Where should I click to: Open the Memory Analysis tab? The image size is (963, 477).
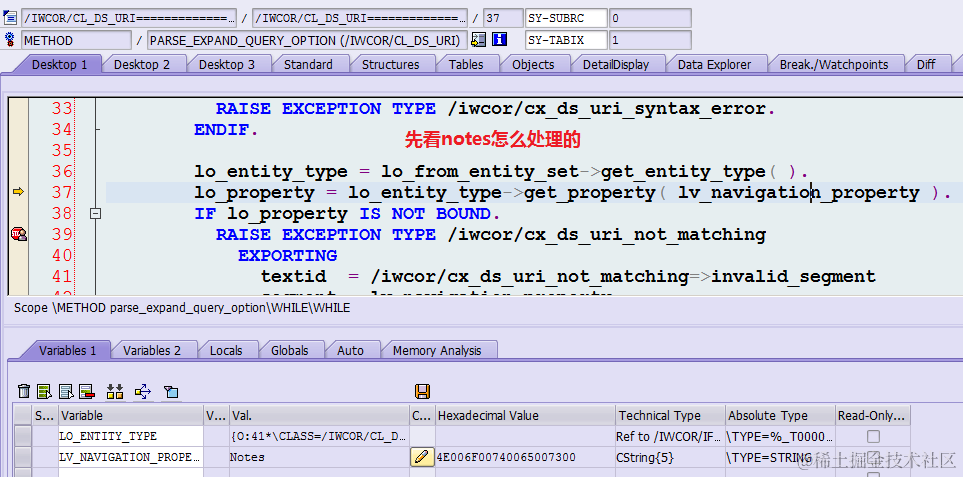point(437,351)
